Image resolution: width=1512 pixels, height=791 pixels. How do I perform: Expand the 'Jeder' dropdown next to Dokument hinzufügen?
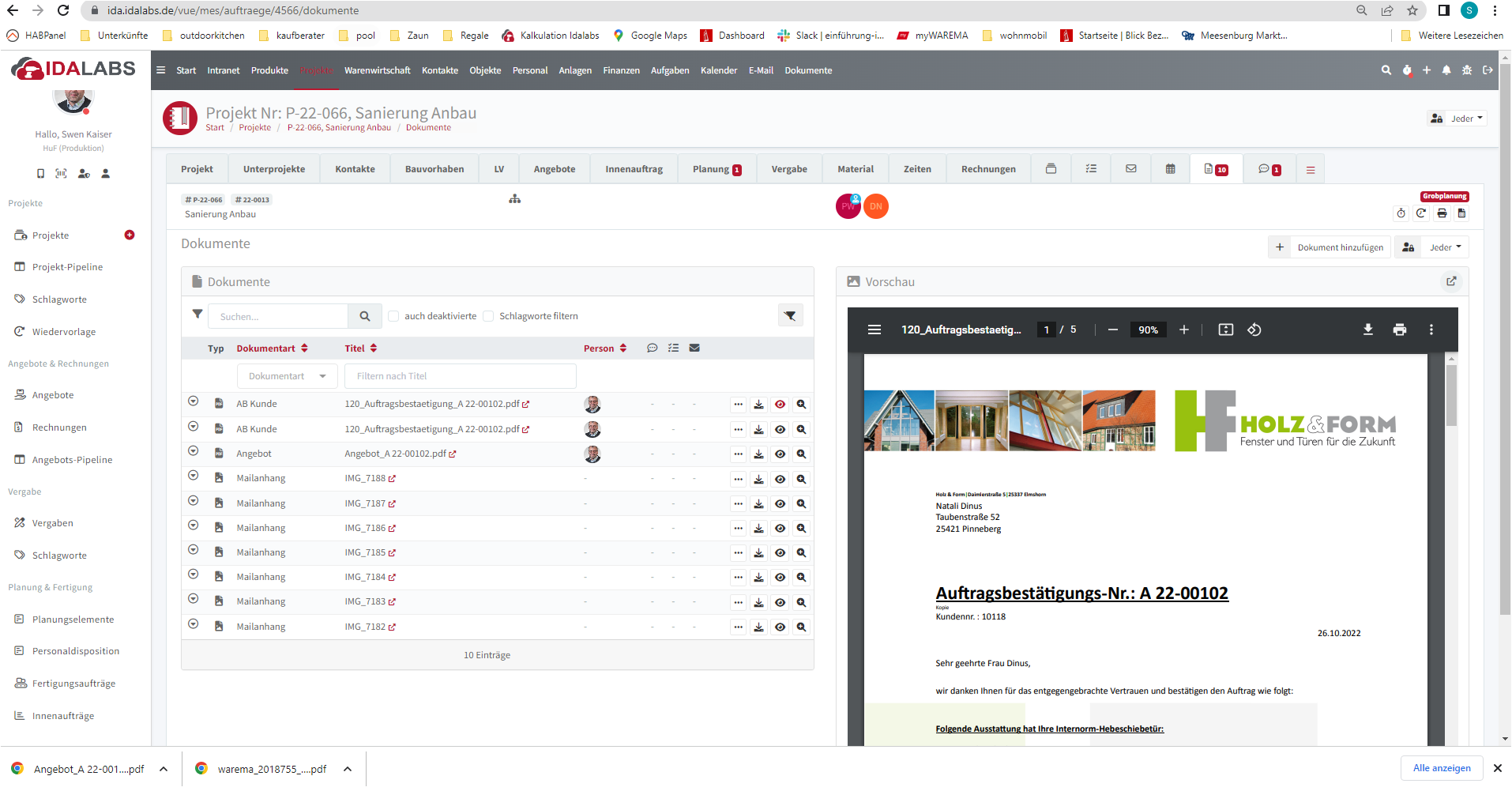[1445, 247]
